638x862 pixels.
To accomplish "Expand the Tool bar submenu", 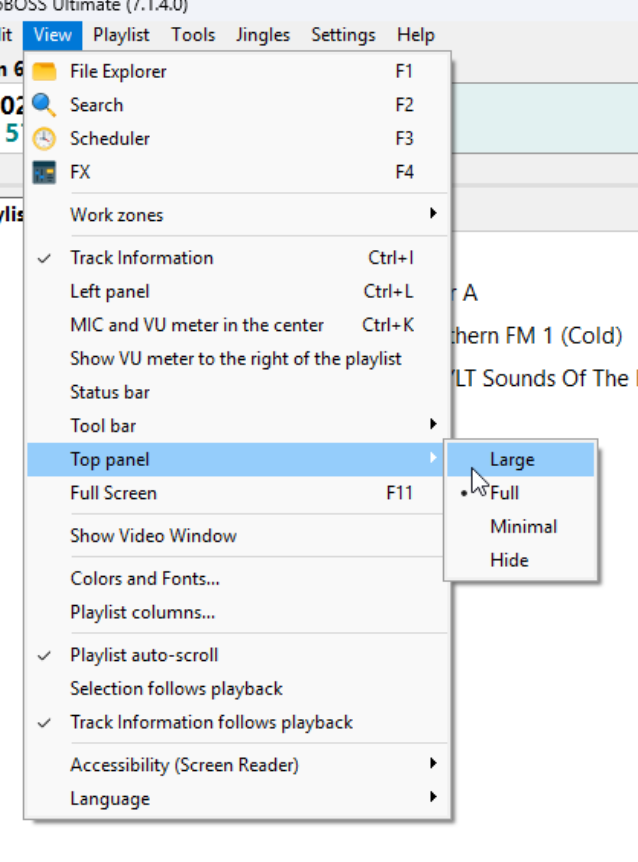I will [237, 426].
